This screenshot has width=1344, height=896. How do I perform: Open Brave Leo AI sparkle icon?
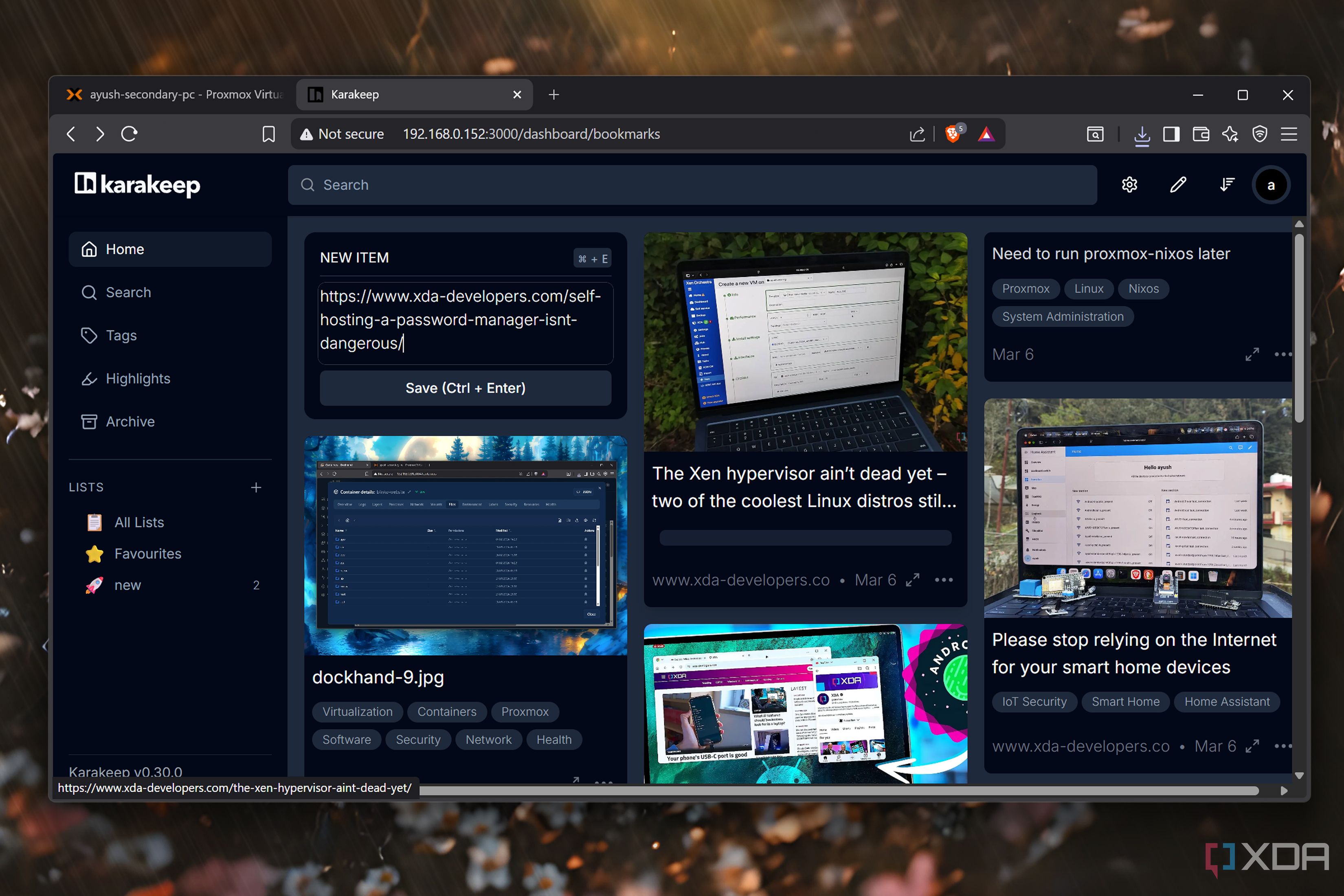(1230, 134)
